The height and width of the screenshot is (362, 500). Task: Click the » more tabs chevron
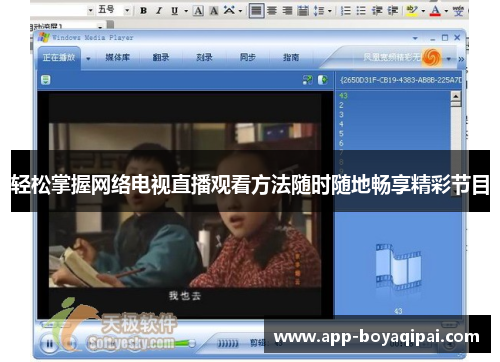pos(461,59)
